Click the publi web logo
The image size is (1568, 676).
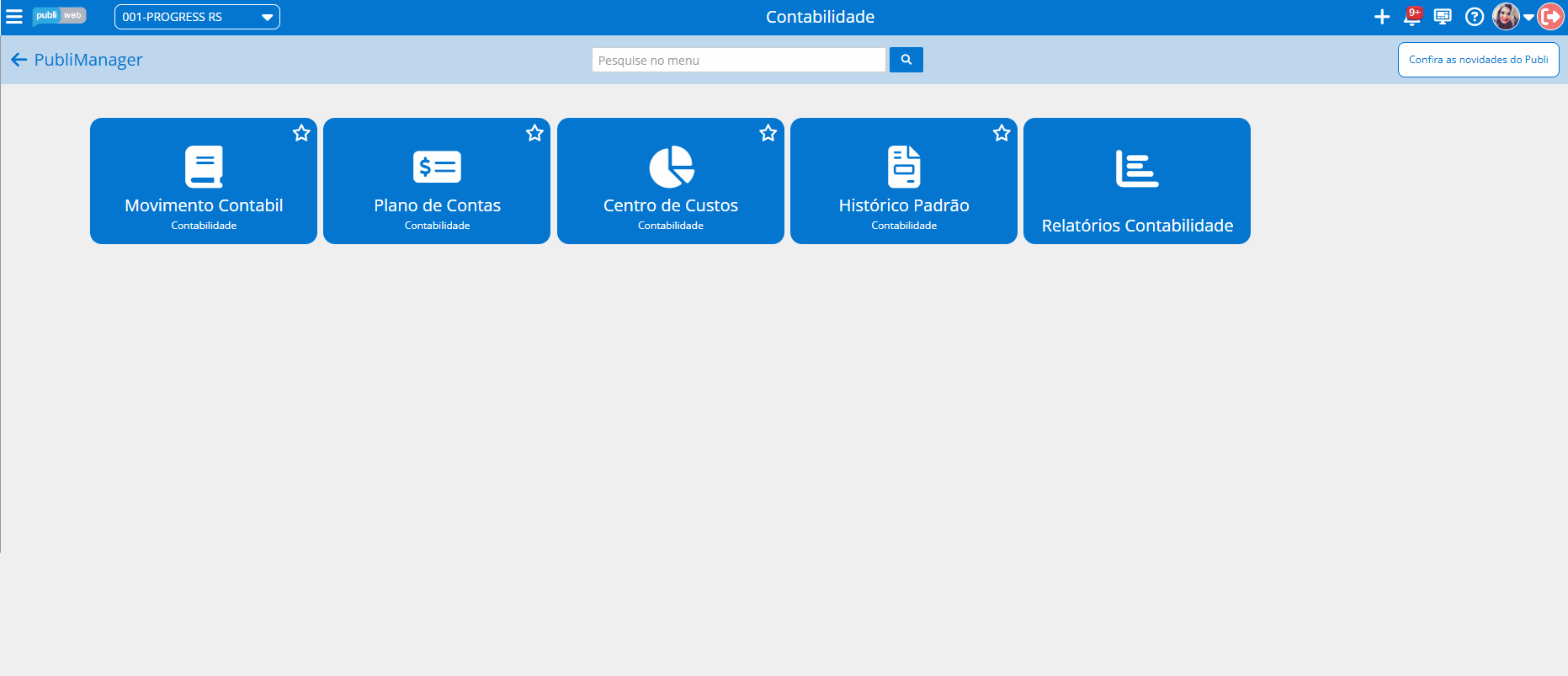[x=59, y=16]
